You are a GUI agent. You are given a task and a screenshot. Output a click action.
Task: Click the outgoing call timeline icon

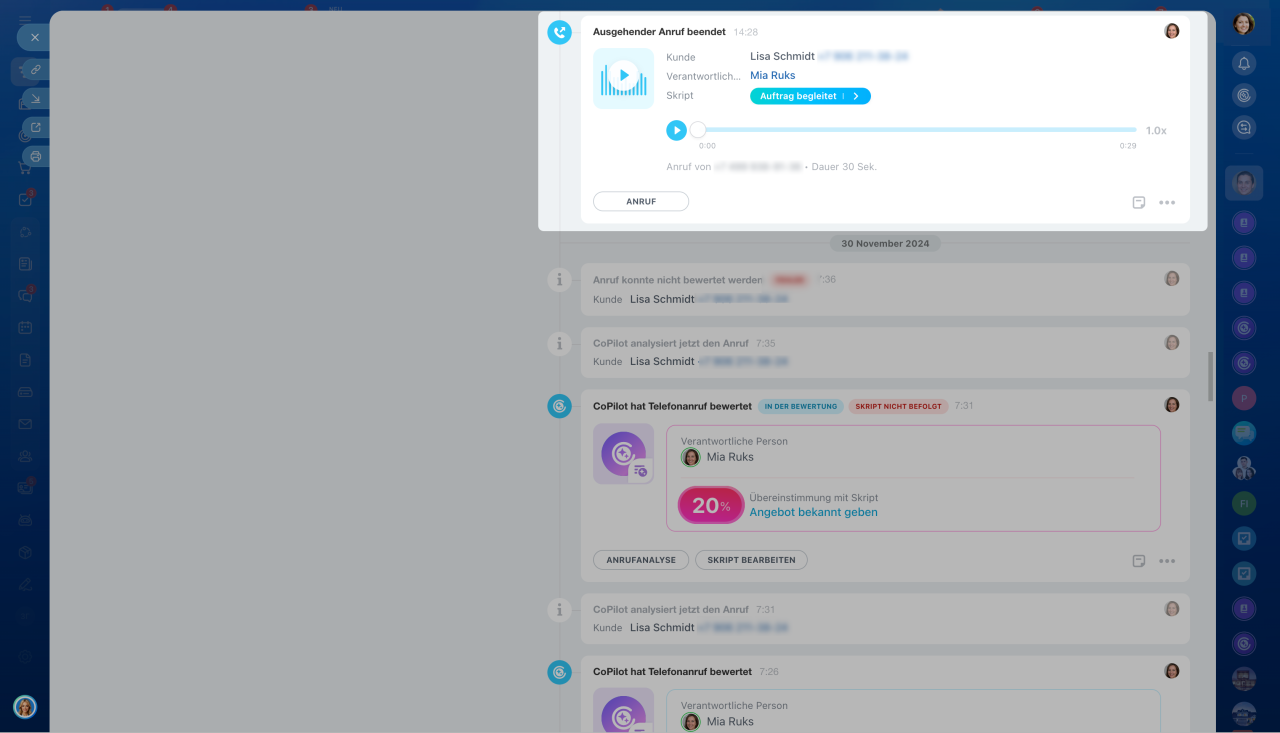click(559, 32)
